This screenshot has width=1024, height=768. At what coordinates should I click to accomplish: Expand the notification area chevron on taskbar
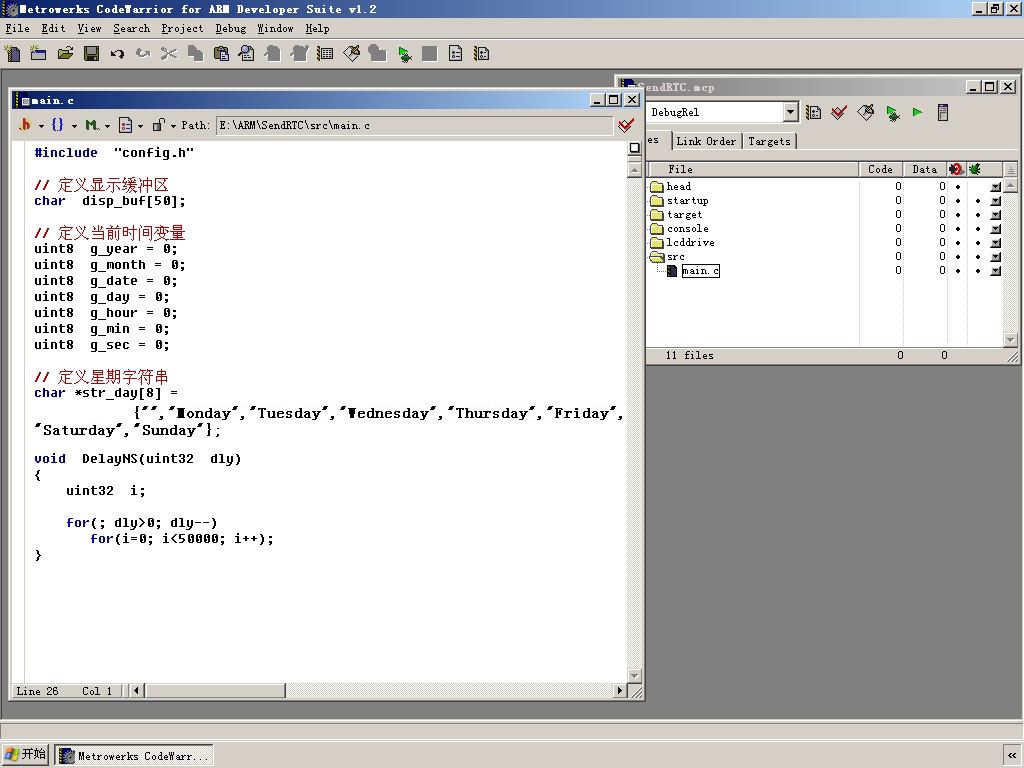(1012, 756)
